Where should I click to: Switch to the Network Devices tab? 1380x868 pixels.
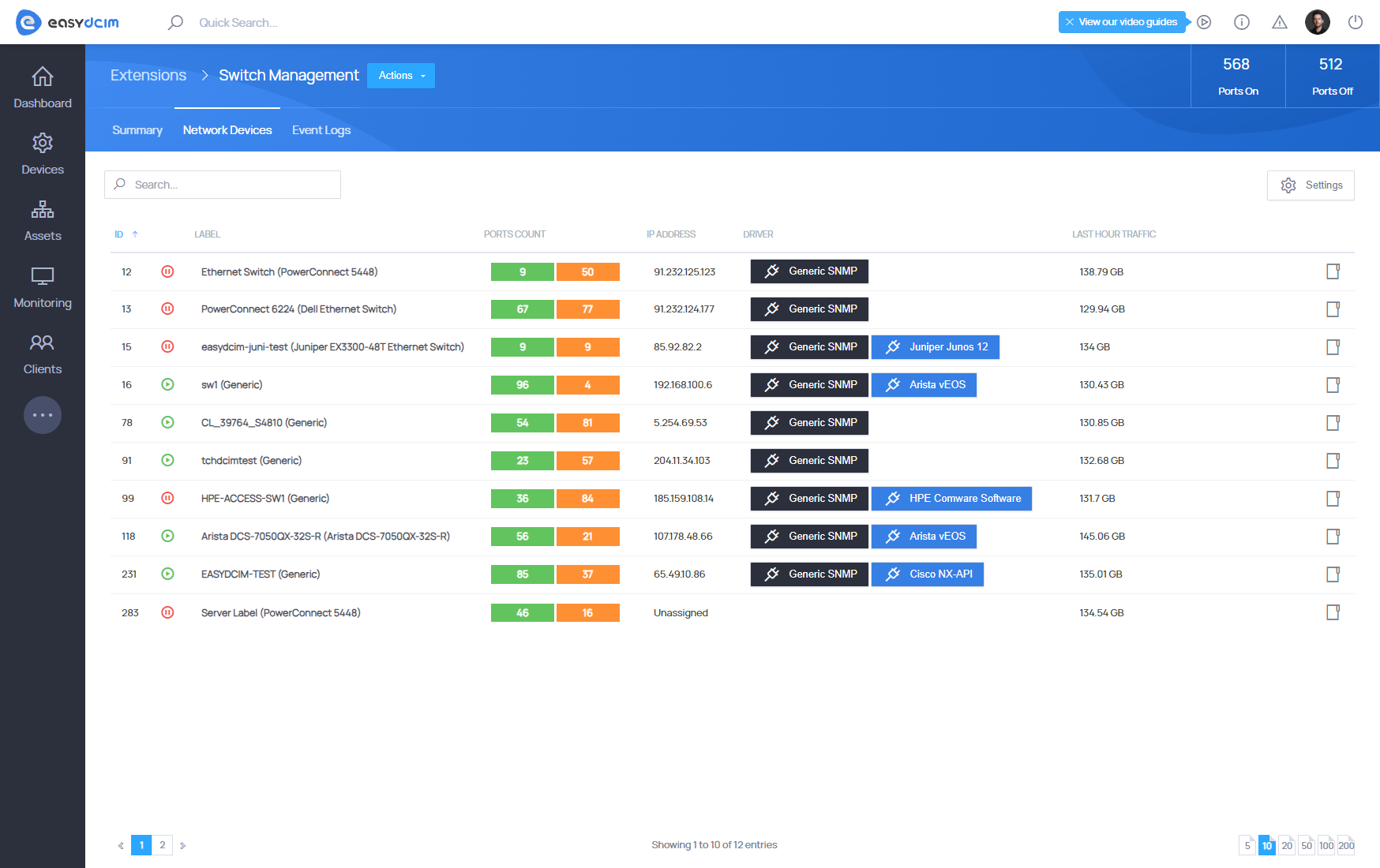click(227, 130)
